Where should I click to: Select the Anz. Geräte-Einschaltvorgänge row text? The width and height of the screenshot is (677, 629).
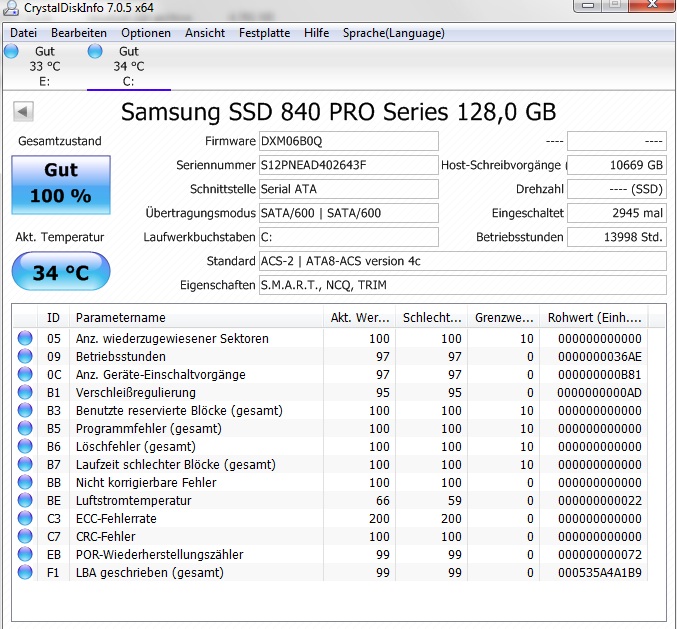161,374
